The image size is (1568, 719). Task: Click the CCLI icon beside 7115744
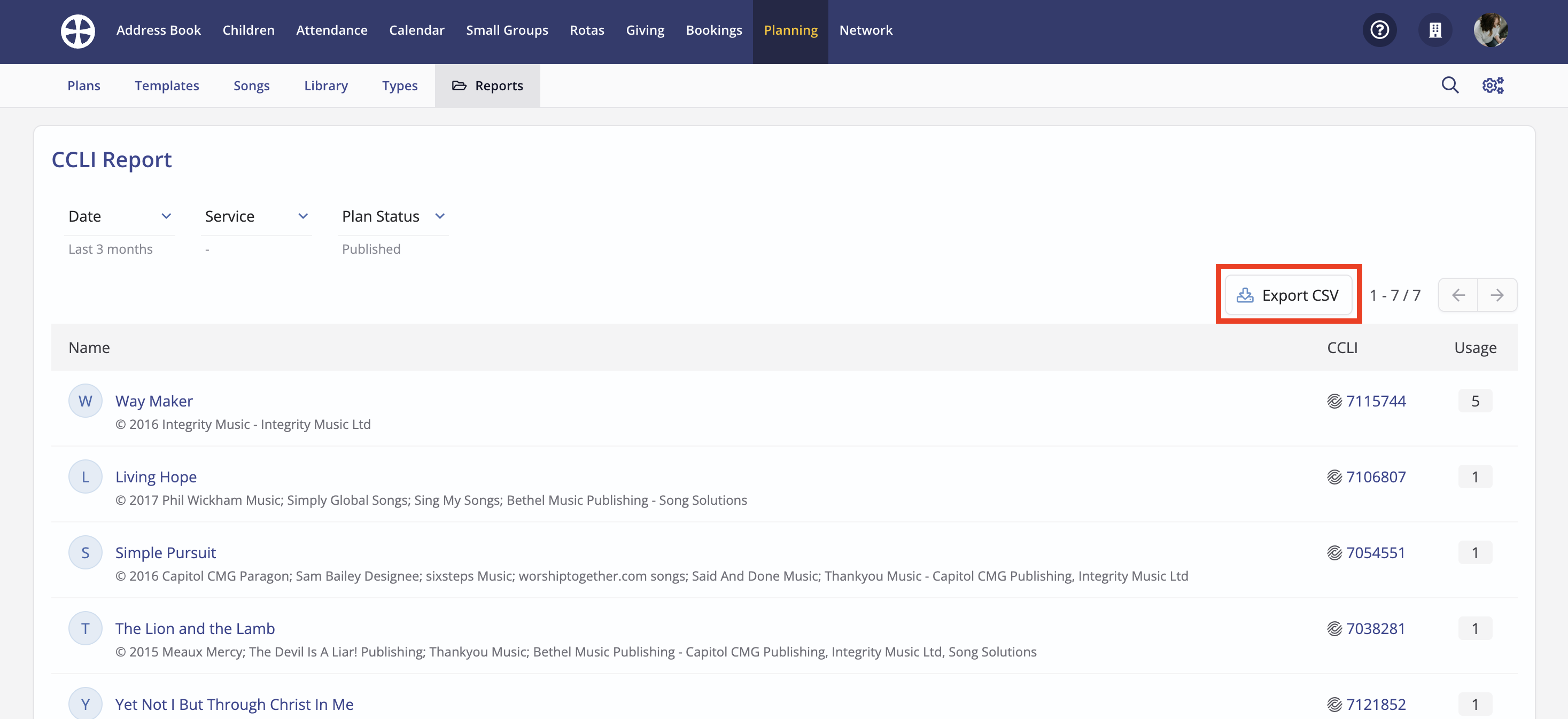click(x=1334, y=402)
